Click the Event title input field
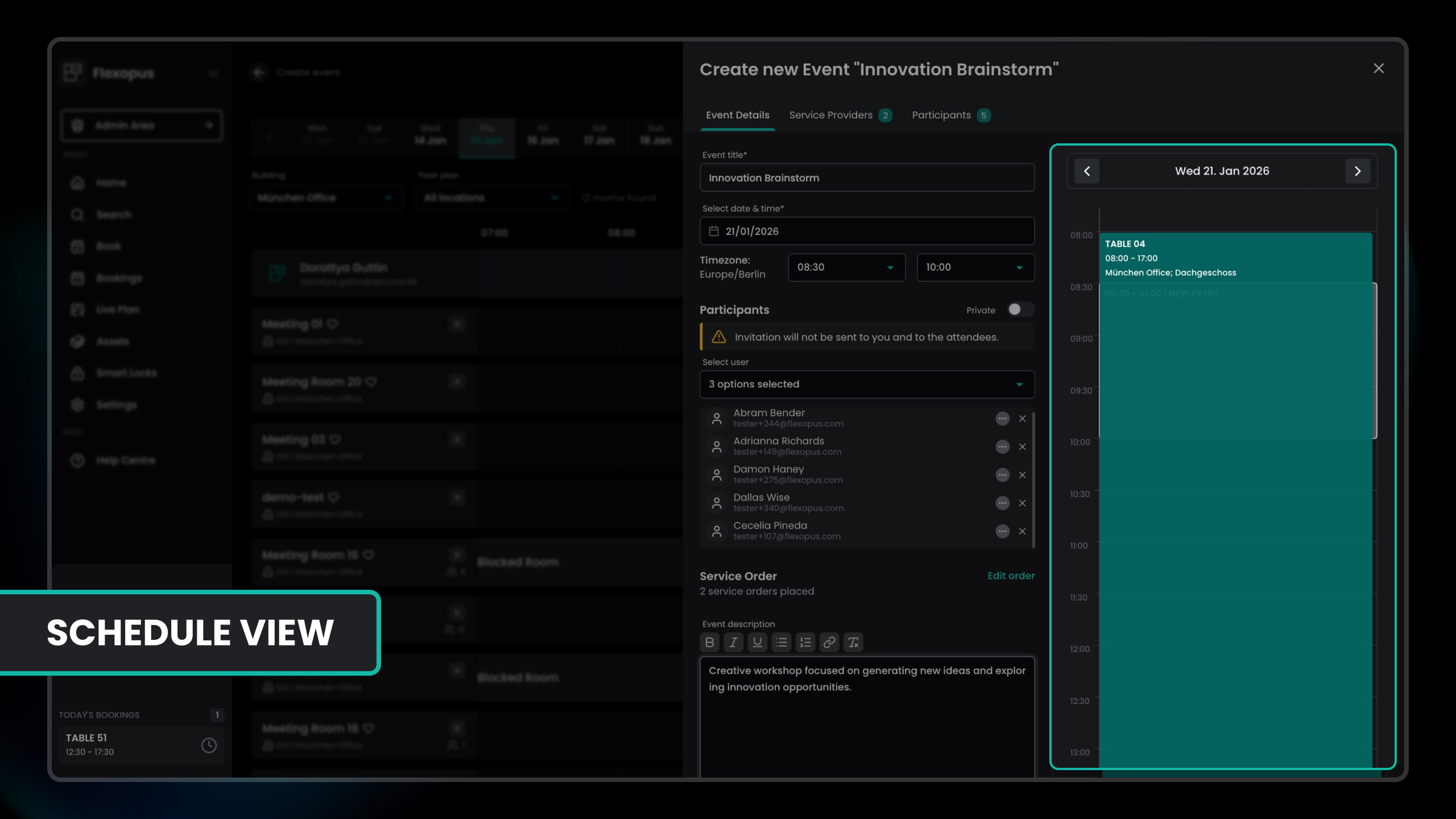The width and height of the screenshot is (1456, 819). tap(867, 178)
